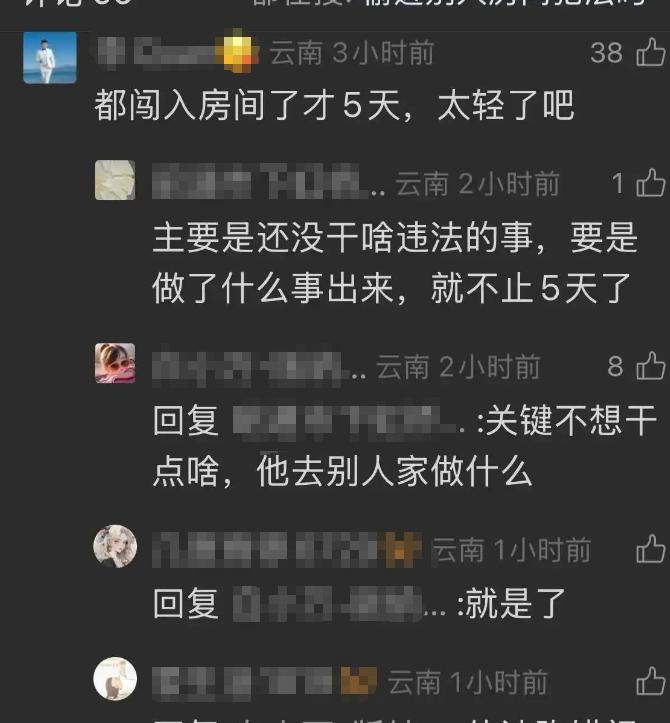The image size is (670, 723).
Task: Tap the reply text '就是了'
Action: click(516, 603)
